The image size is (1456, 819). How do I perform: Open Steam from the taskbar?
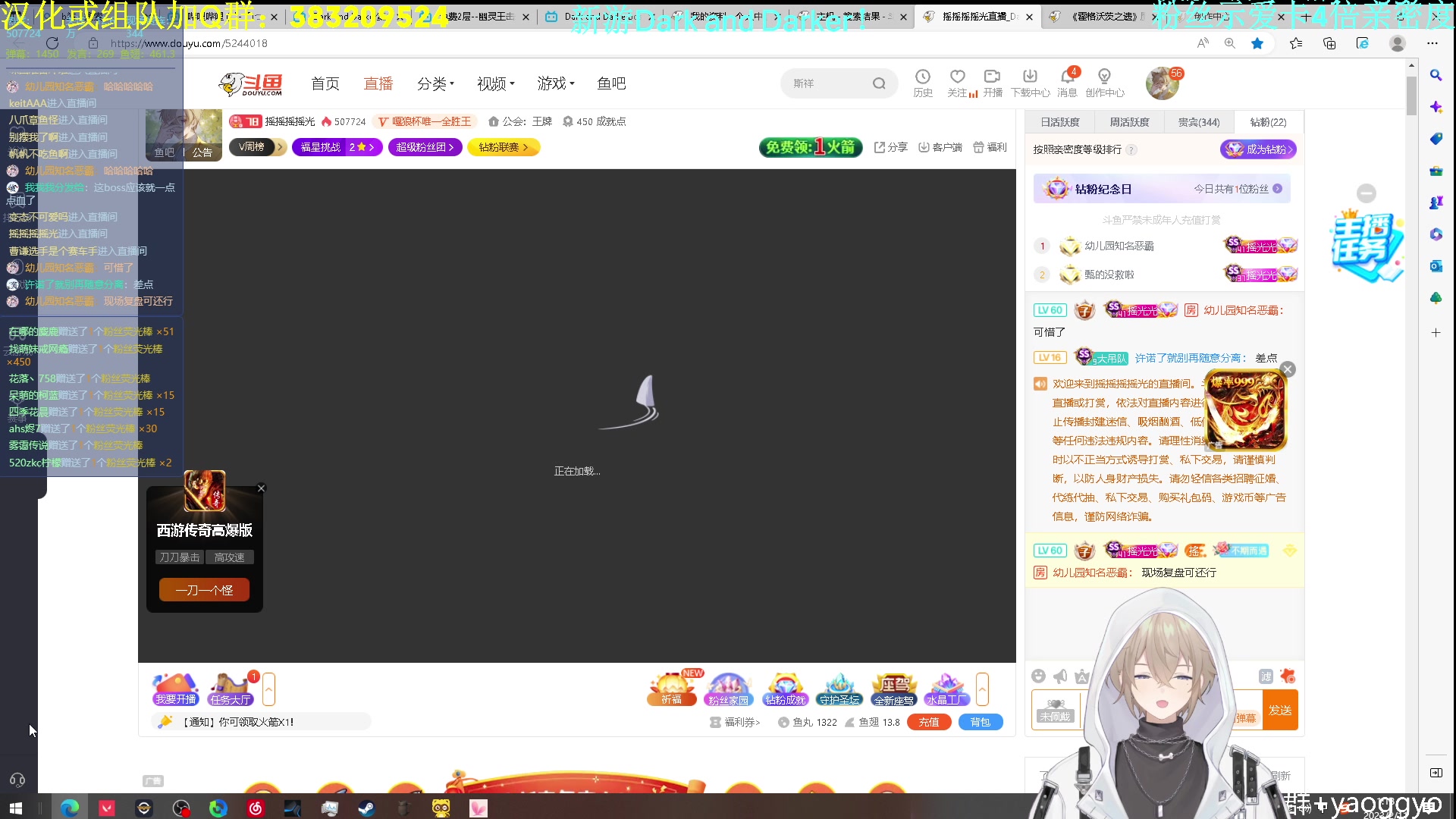click(x=366, y=808)
